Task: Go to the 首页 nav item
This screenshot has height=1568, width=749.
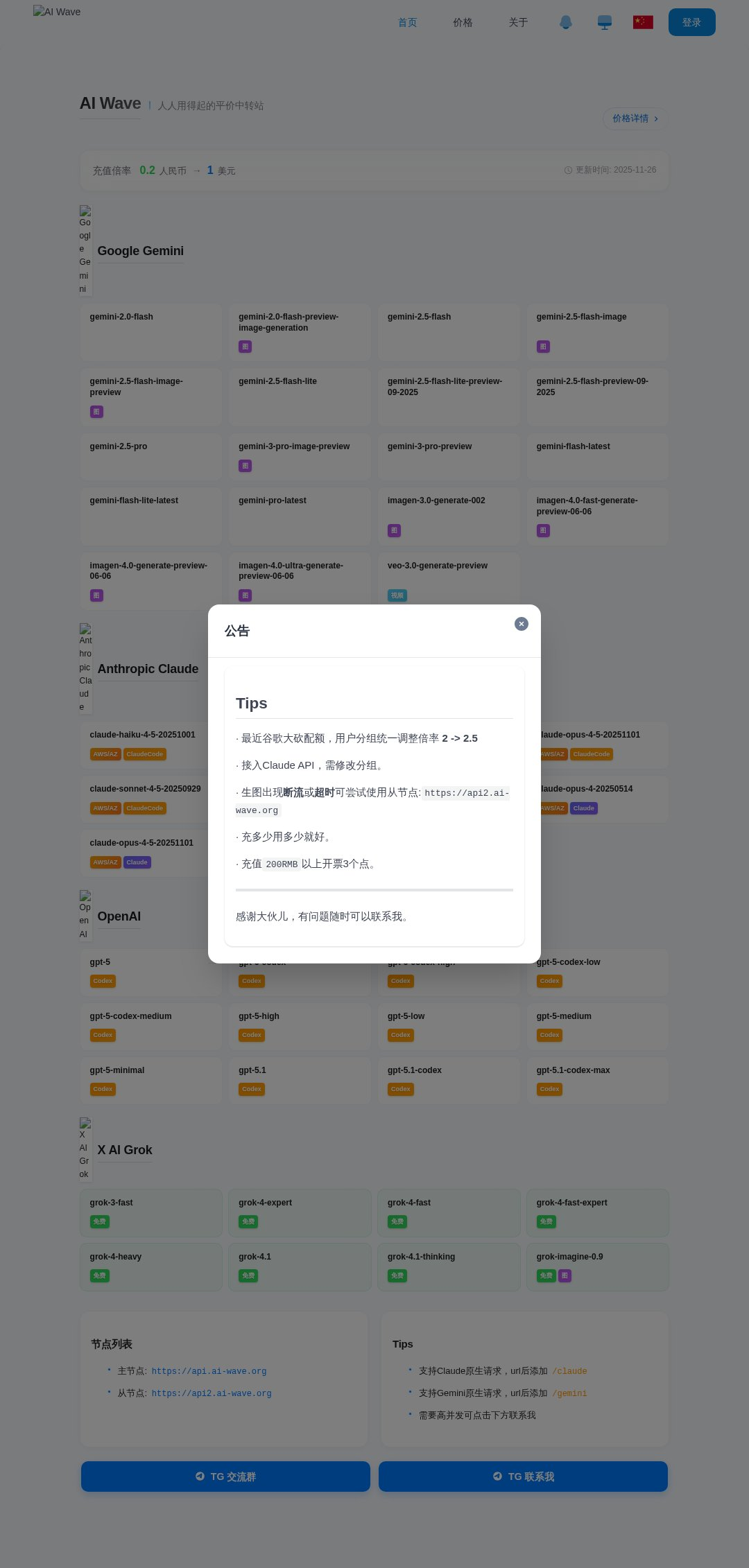Action: pyautogui.click(x=408, y=22)
